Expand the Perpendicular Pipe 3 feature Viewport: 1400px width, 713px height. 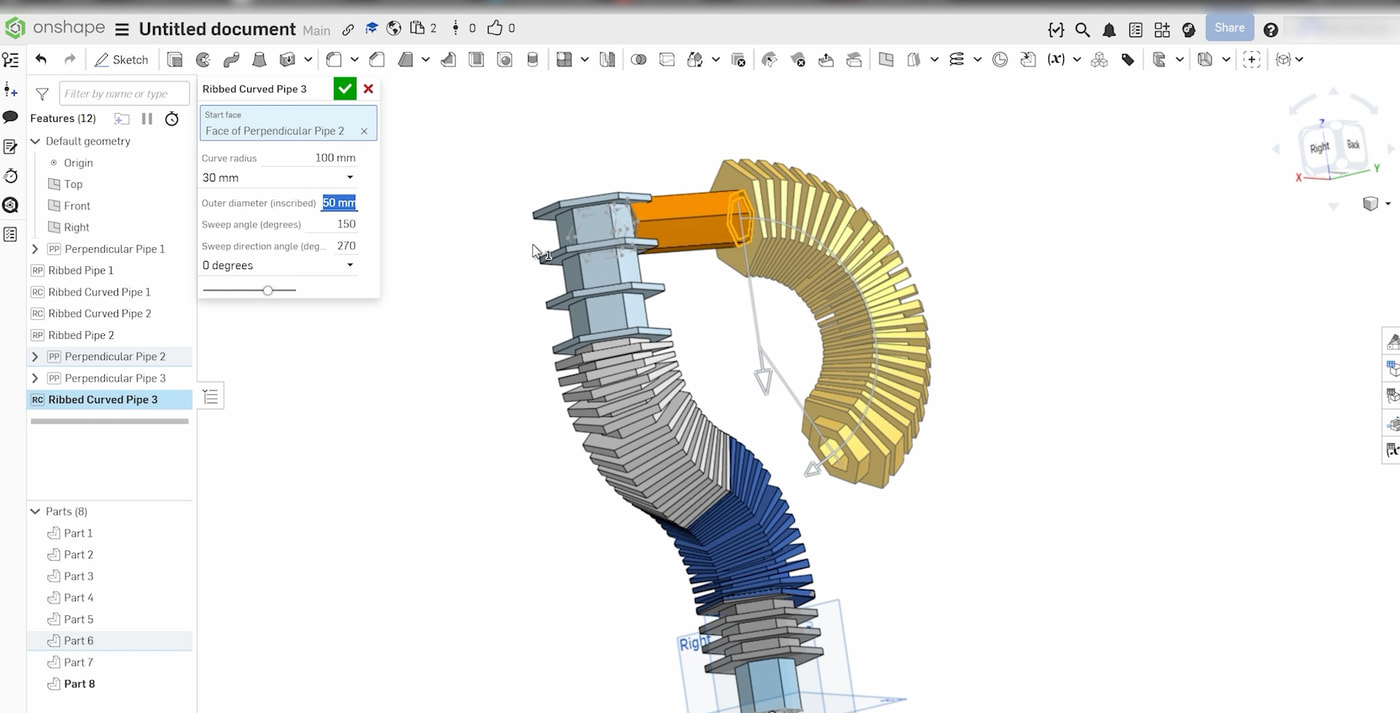click(x=35, y=378)
